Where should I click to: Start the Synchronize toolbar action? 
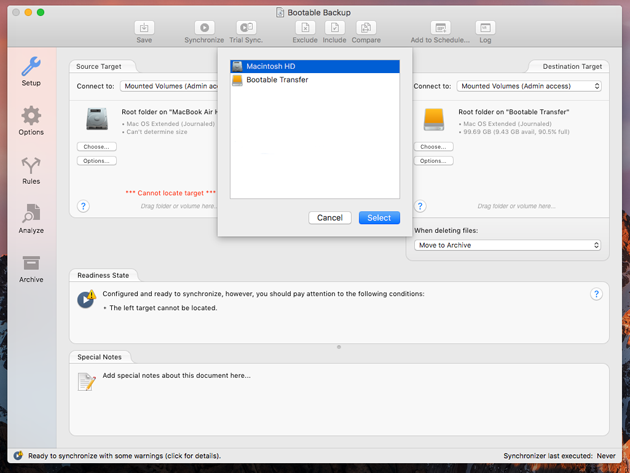204,28
